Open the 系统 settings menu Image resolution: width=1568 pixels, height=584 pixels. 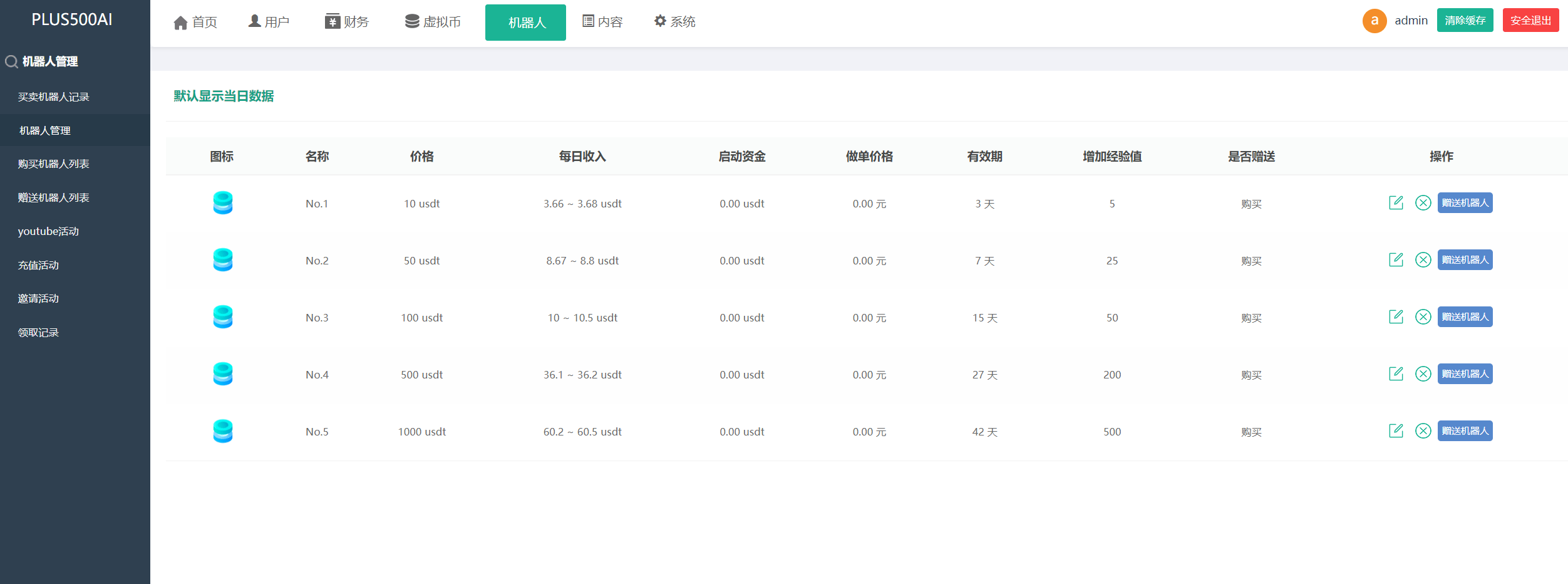pos(674,23)
